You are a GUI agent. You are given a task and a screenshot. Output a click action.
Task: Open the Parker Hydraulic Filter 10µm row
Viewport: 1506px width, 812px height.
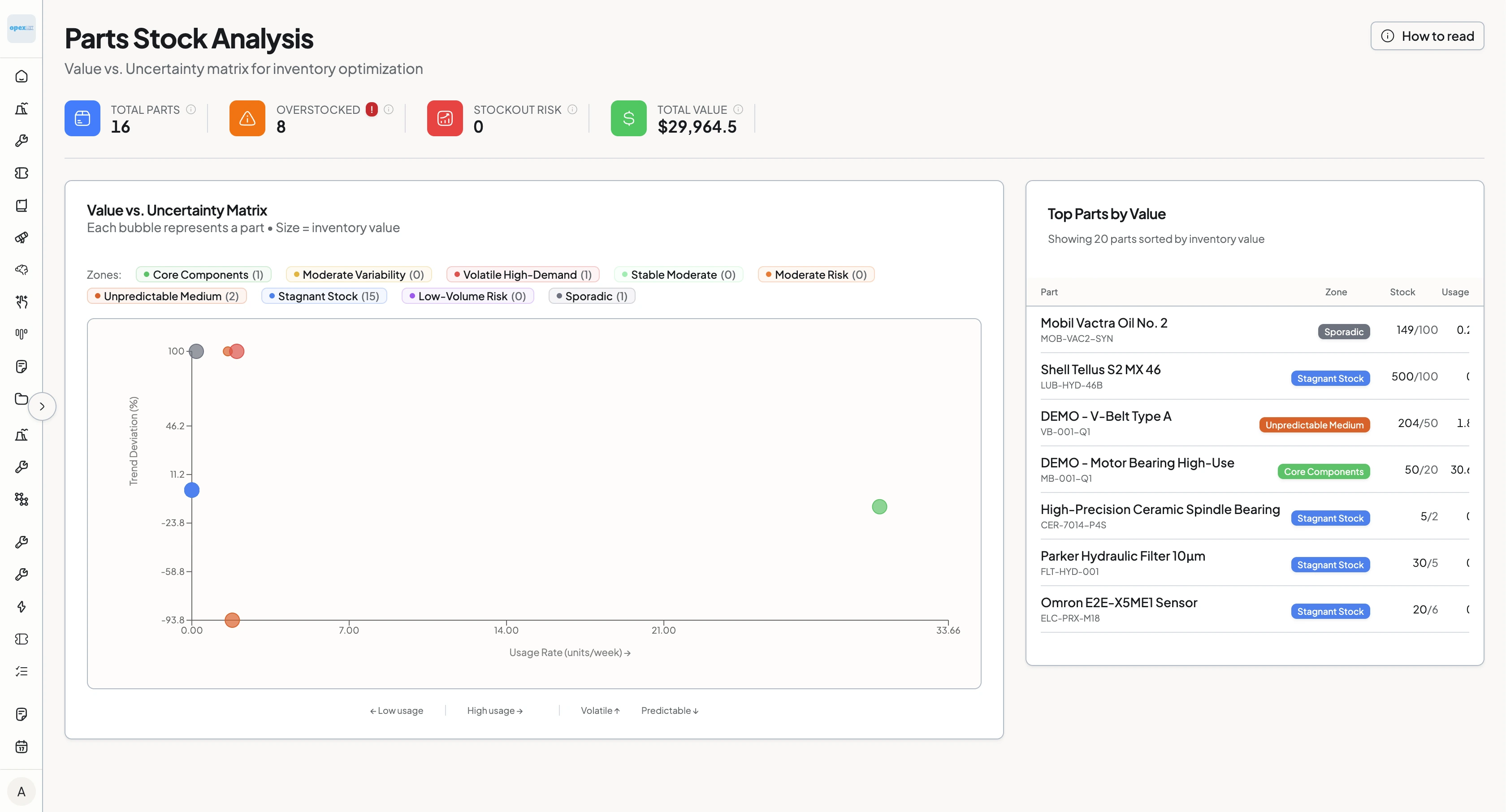tap(1255, 563)
